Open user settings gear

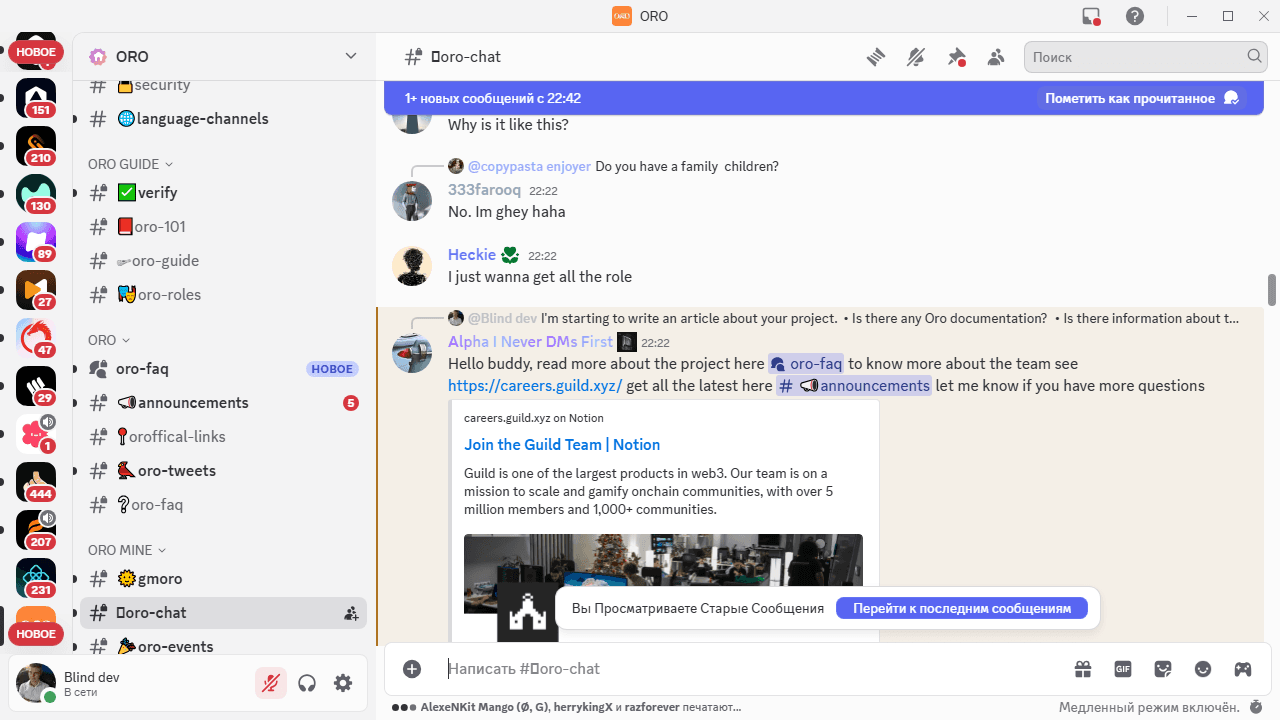[x=343, y=683]
